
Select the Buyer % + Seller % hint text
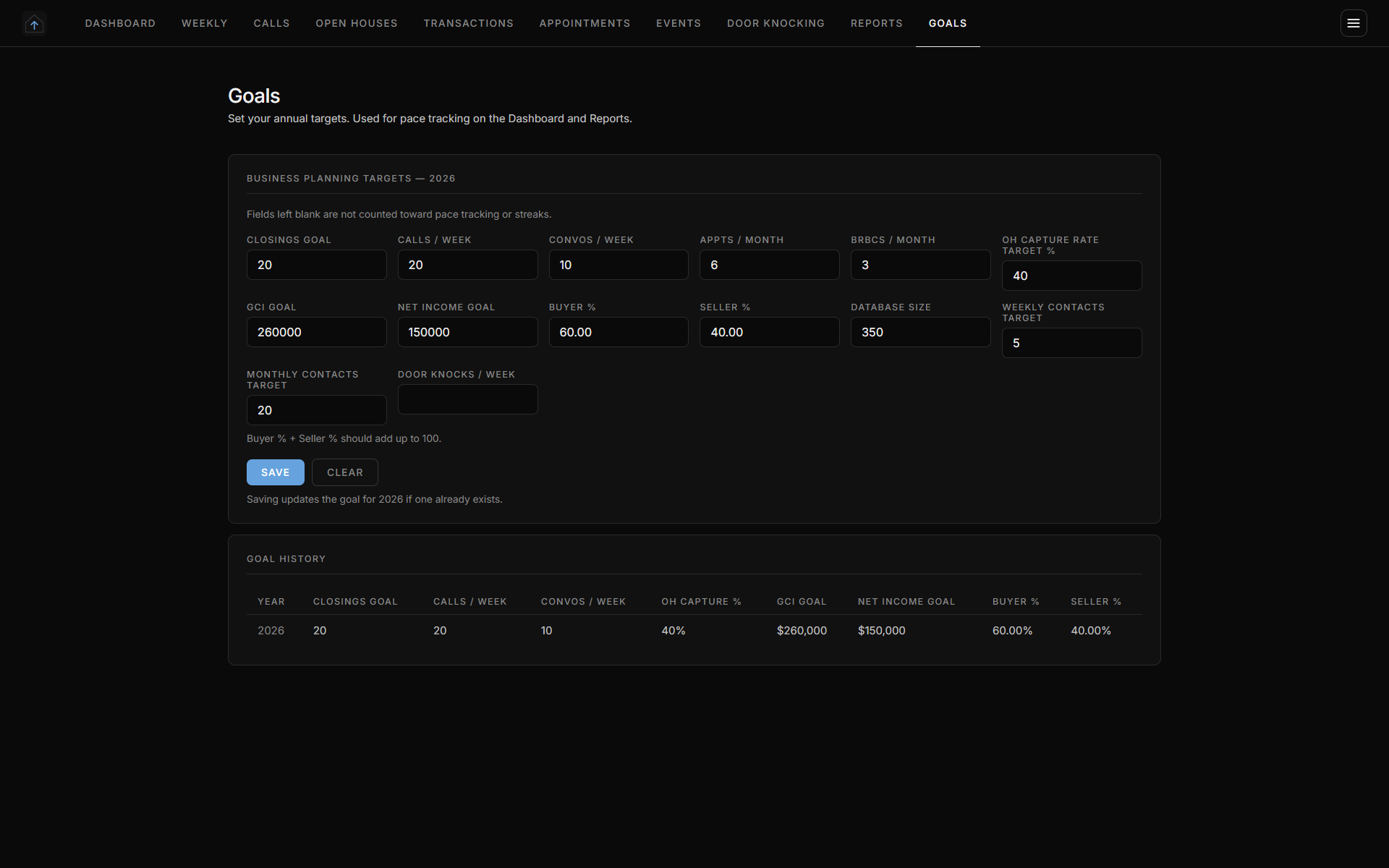(344, 438)
